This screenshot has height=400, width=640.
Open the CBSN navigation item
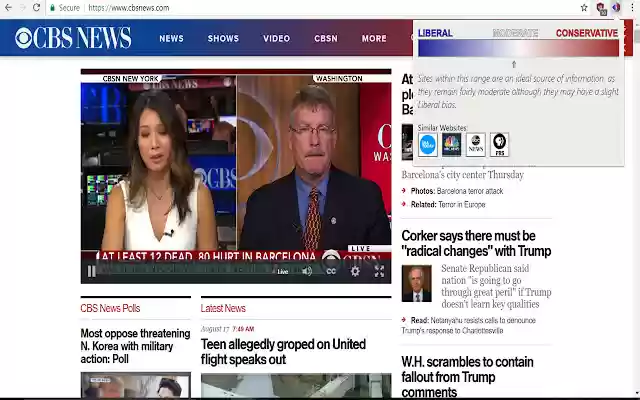coord(326,38)
